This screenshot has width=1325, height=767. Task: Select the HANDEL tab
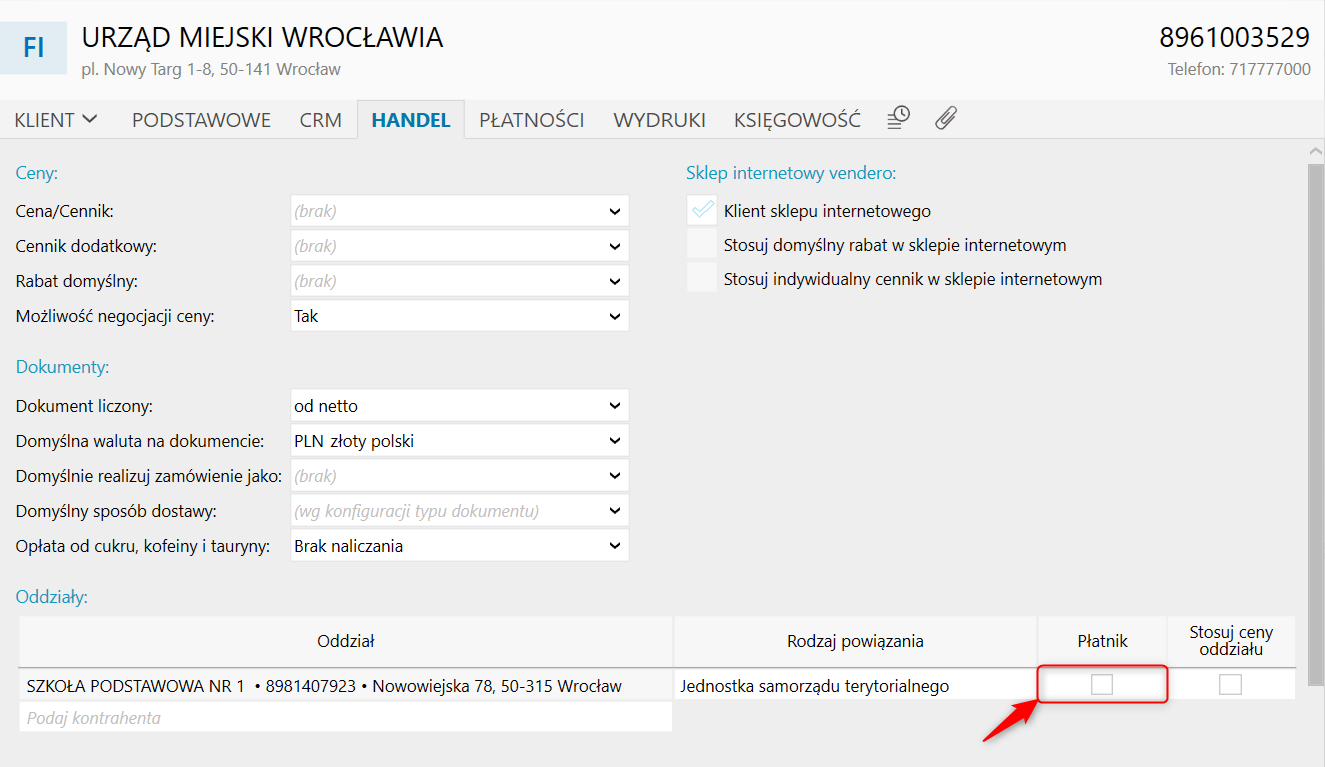(x=411, y=120)
